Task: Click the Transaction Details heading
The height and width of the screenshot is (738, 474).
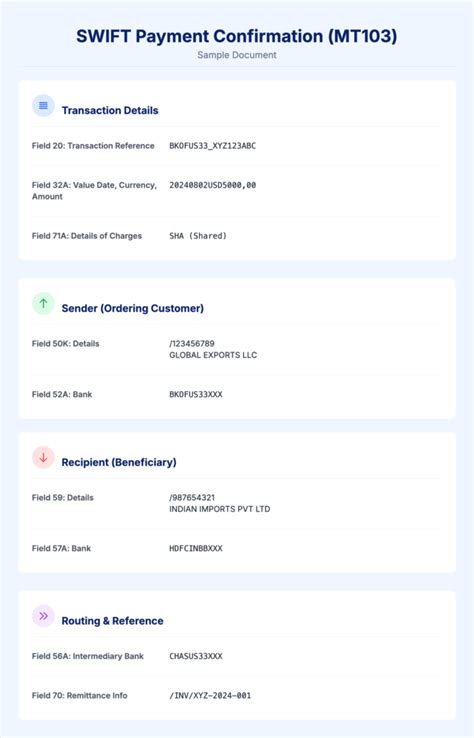Action: 110,111
